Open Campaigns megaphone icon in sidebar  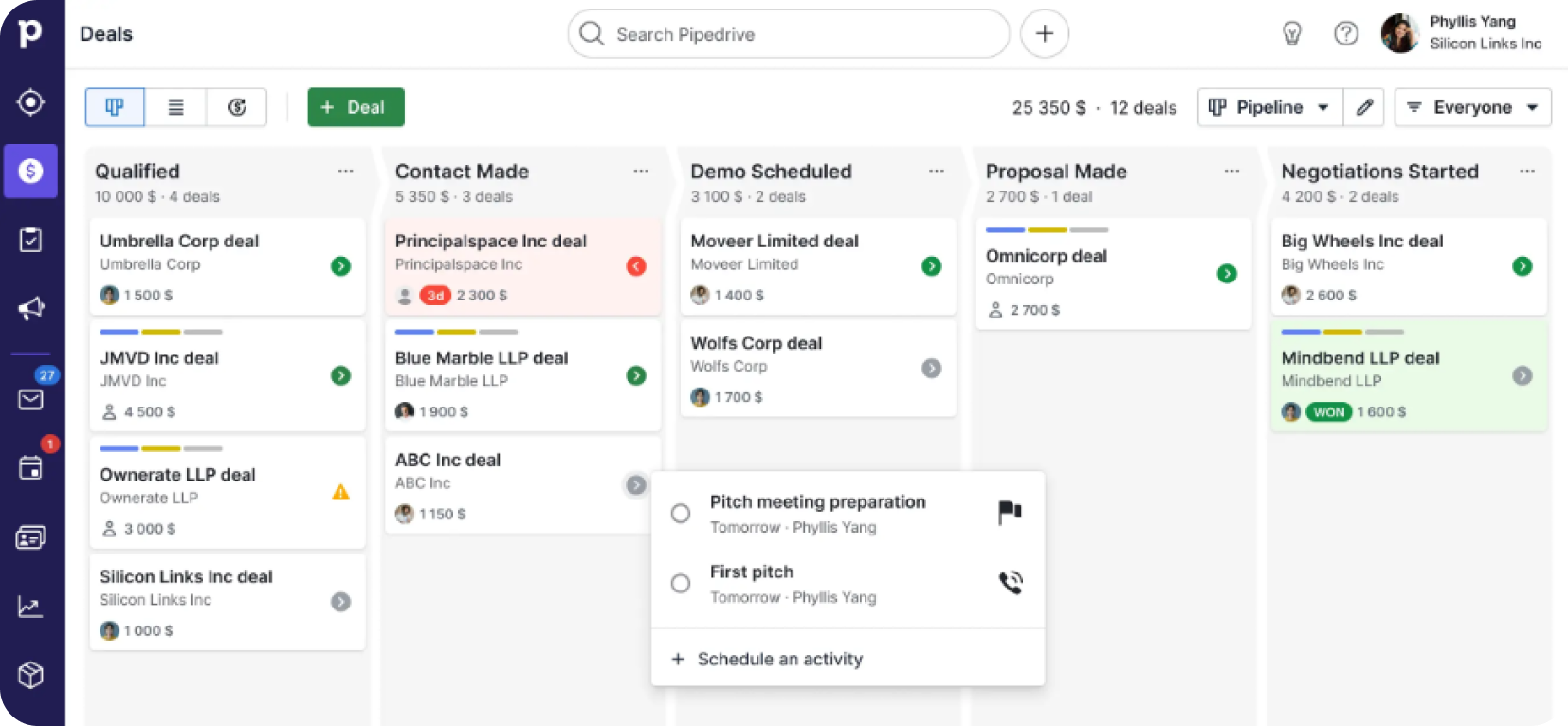pyautogui.click(x=30, y=308)
